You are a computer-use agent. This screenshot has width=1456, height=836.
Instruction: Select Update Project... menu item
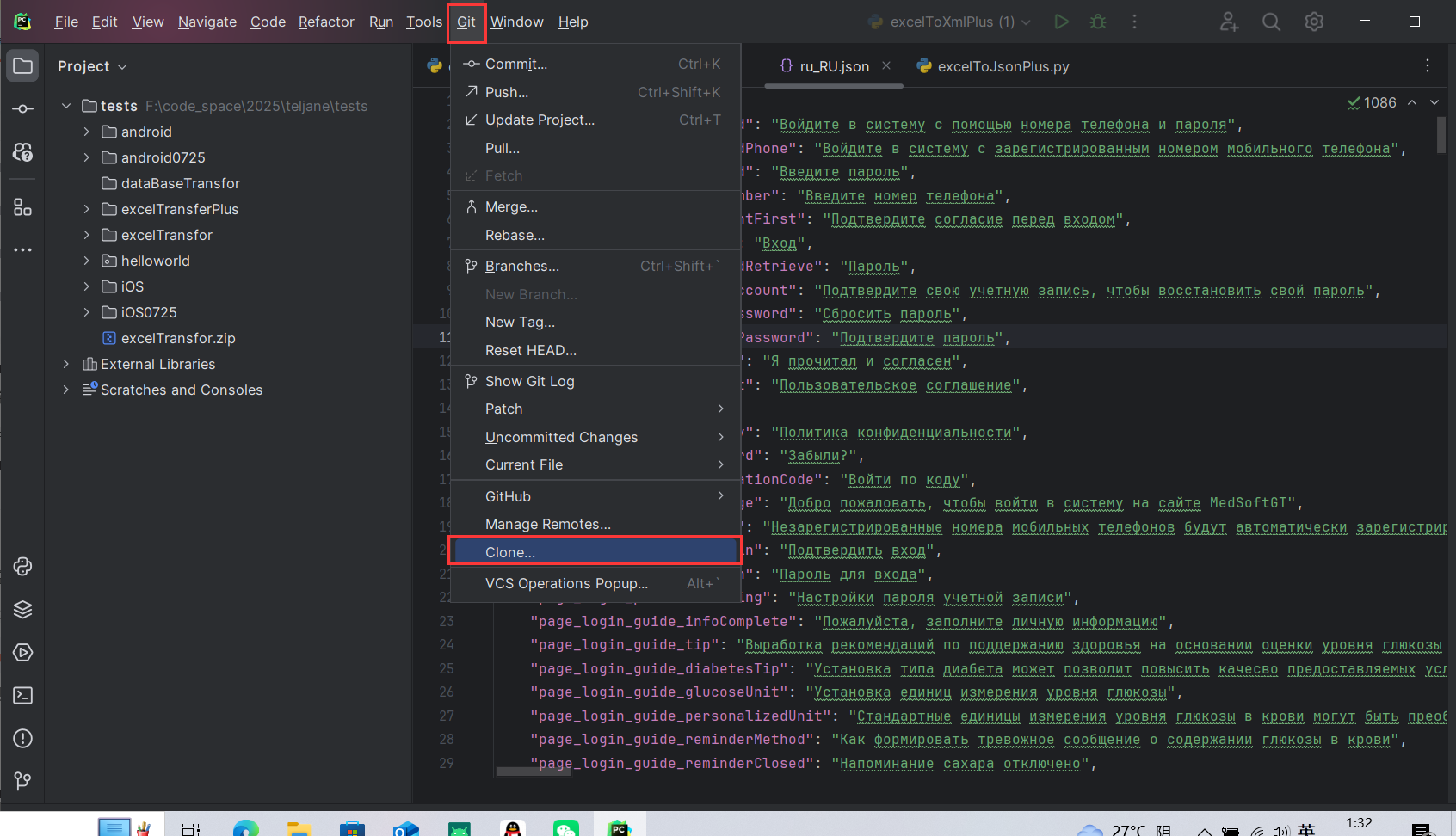(x=595, y=120)
